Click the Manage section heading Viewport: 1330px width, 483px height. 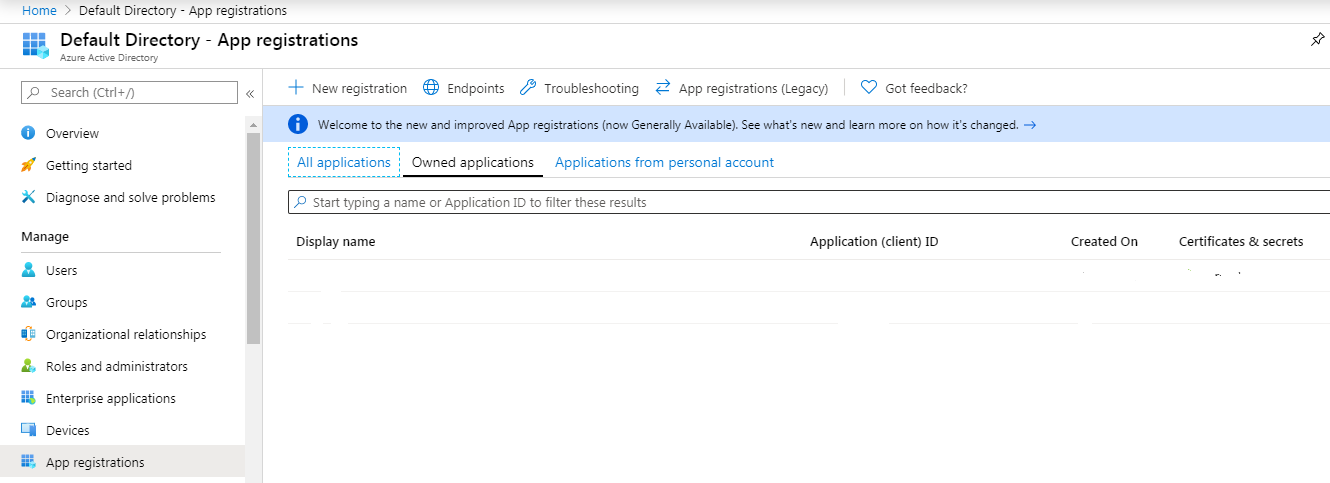(x=45, y=236)
